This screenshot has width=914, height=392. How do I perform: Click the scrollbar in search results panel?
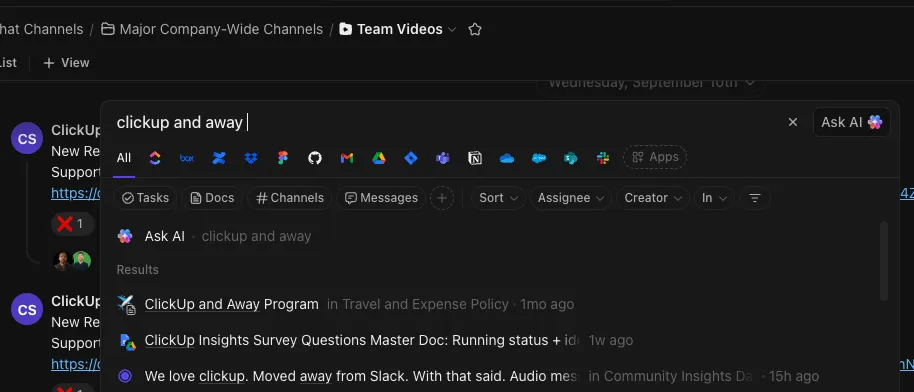click(x=883, y=261)
